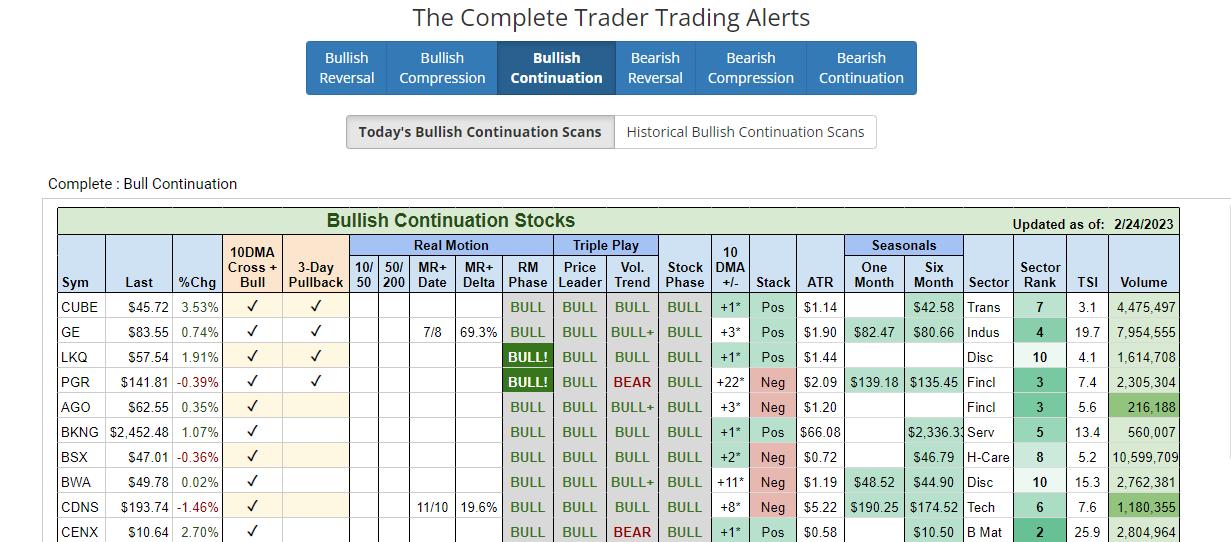
Task: Click the dark green BULL! cell for LKQ
Action: pyautogui.click(x=528, y=357)
